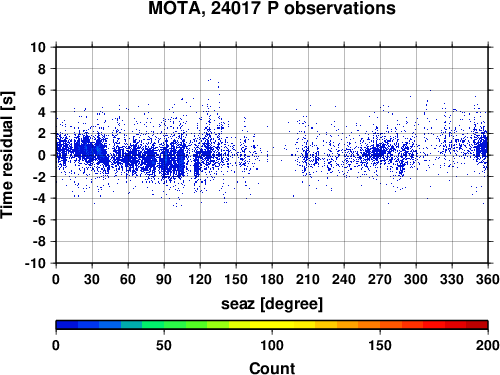Click the y-axis tick label 10

[x=38, y=47]
